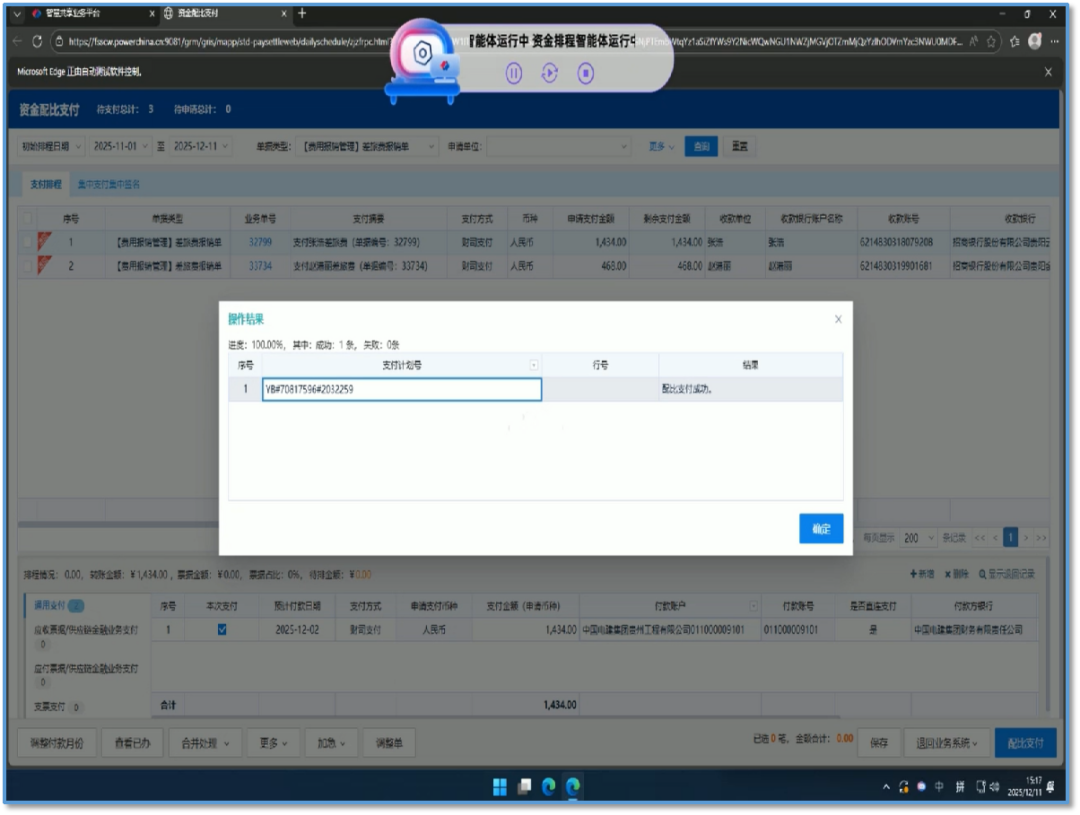Pause the running agent in the overlay
The image size is (1080, 815).
point(514,73)
